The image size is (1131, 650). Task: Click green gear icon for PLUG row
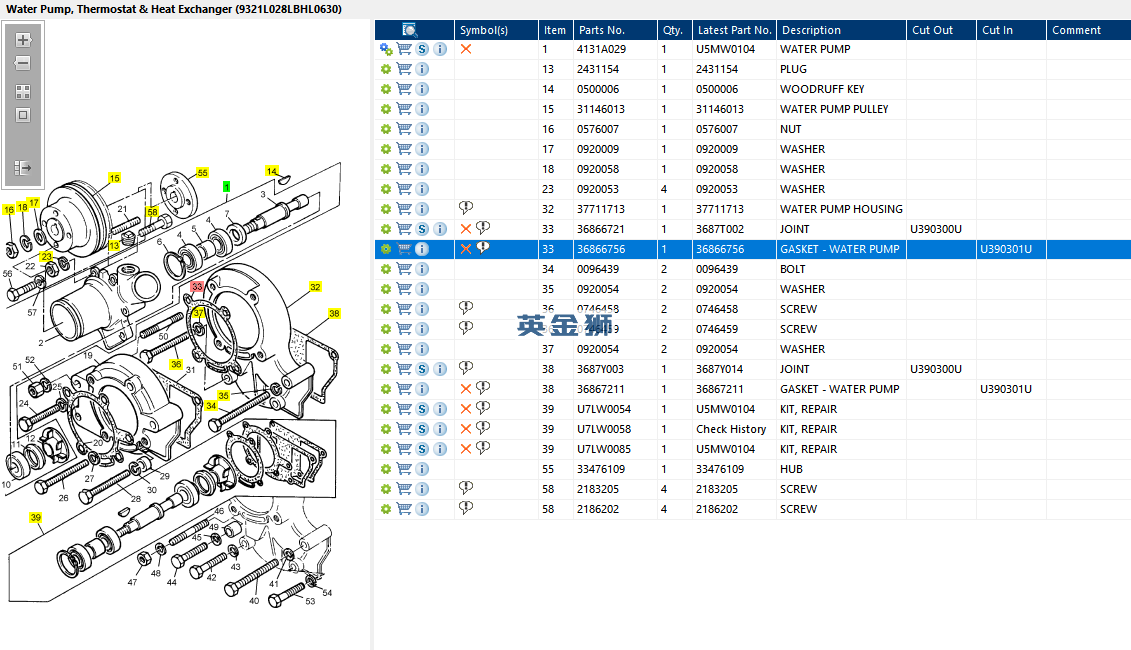[x=386, y=69]
